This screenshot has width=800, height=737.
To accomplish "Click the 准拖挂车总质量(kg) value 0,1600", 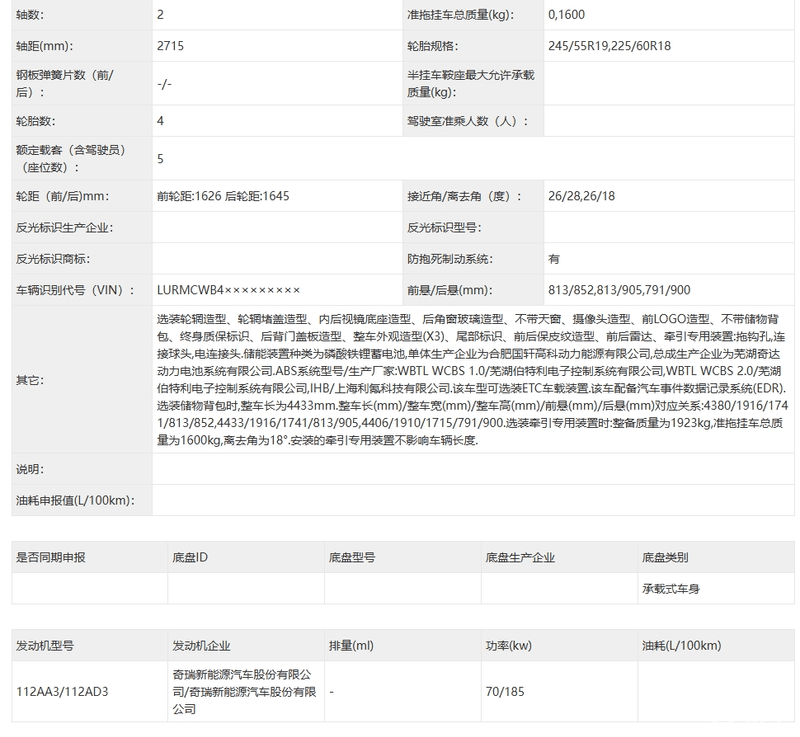I will point(660,16).
